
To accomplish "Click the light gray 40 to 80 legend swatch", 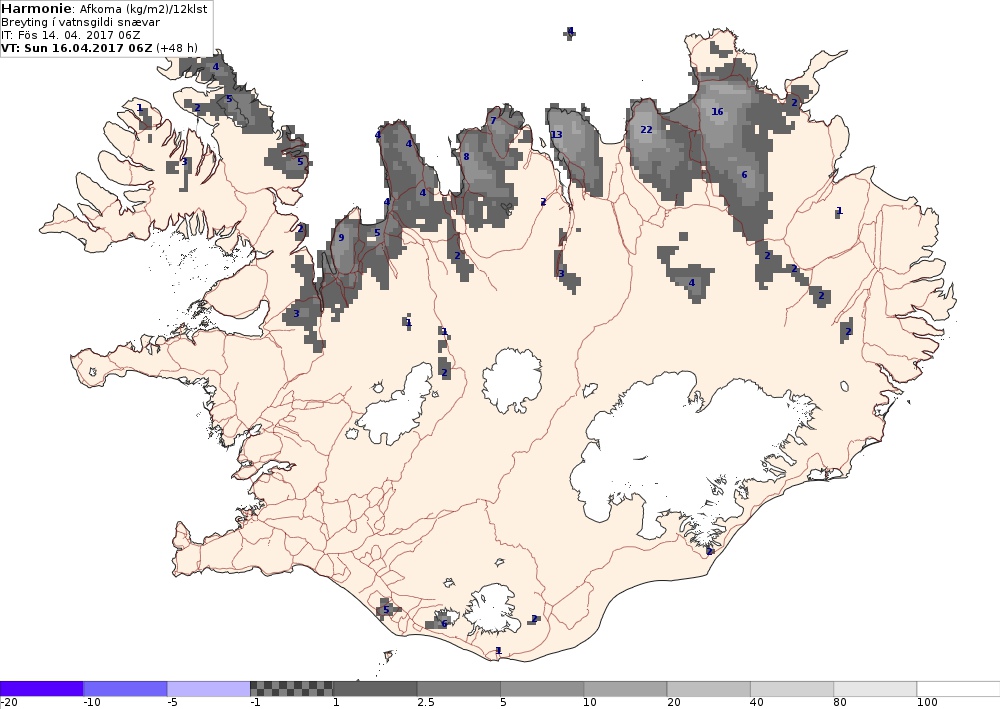I will pos(792,689).
